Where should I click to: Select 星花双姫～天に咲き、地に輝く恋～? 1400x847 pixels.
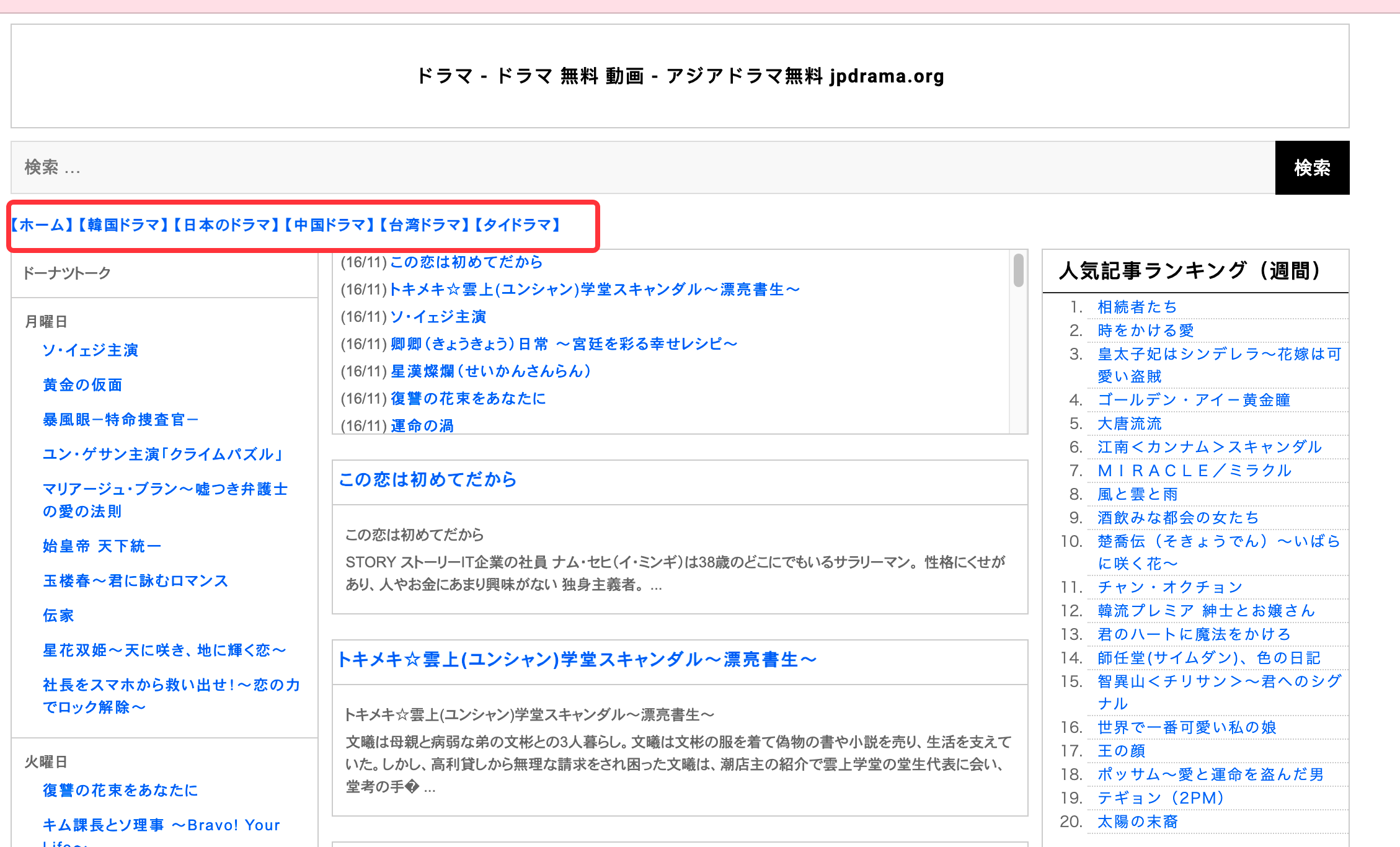[164, 650]
